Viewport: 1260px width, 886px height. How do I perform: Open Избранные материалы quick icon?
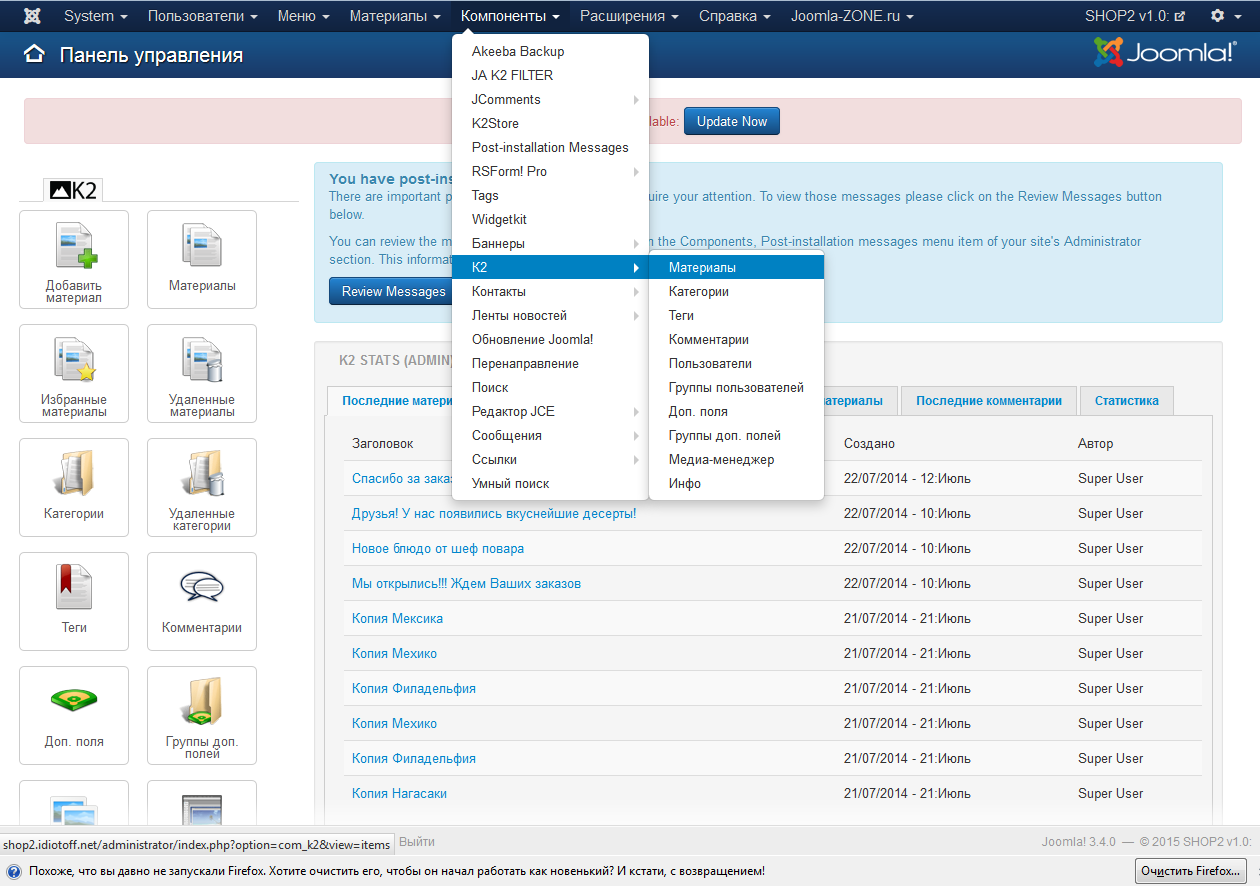pos(74,373)
